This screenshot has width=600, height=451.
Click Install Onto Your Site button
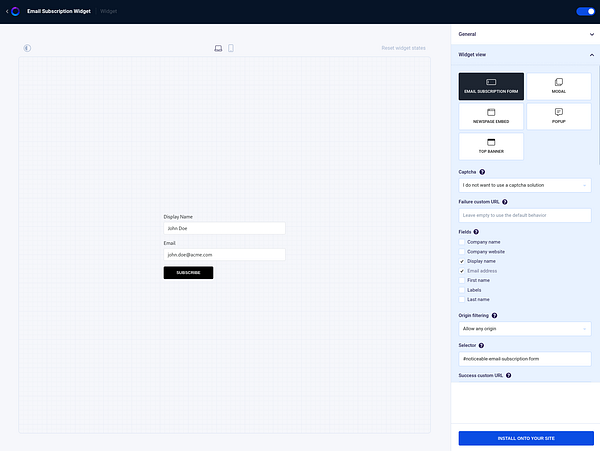coord(526,438)
